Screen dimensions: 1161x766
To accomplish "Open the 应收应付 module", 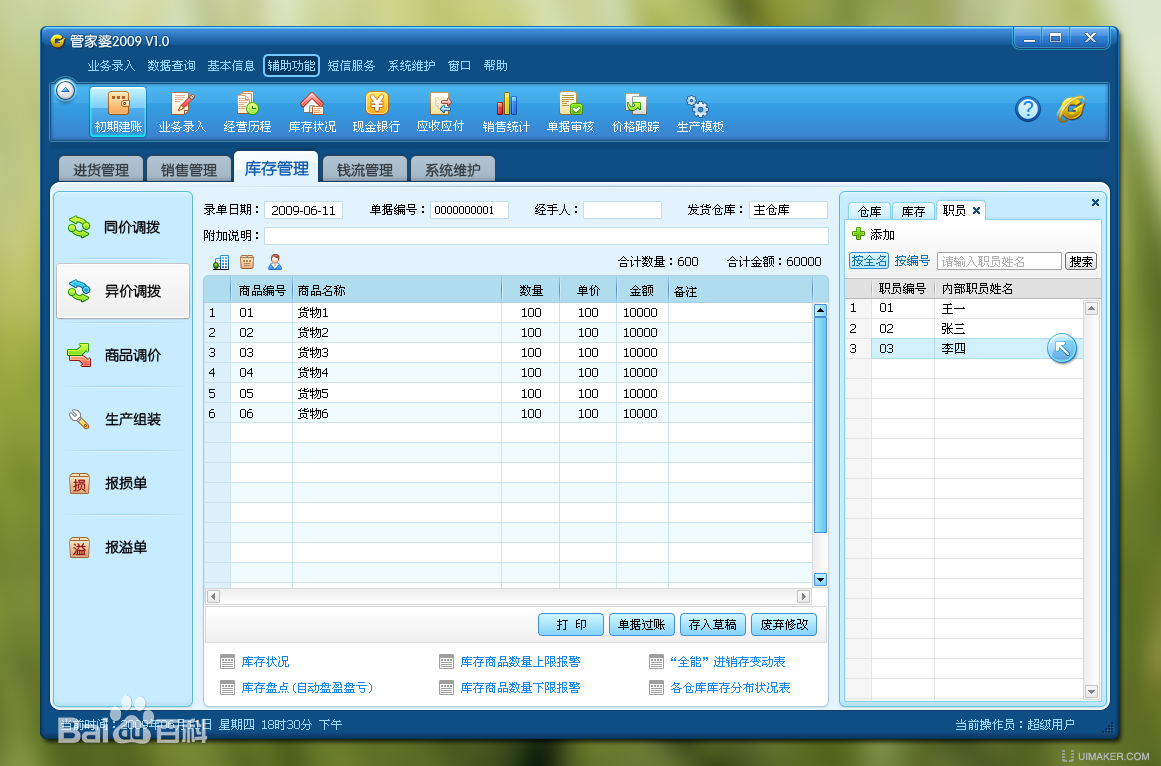I will (441, 110).
